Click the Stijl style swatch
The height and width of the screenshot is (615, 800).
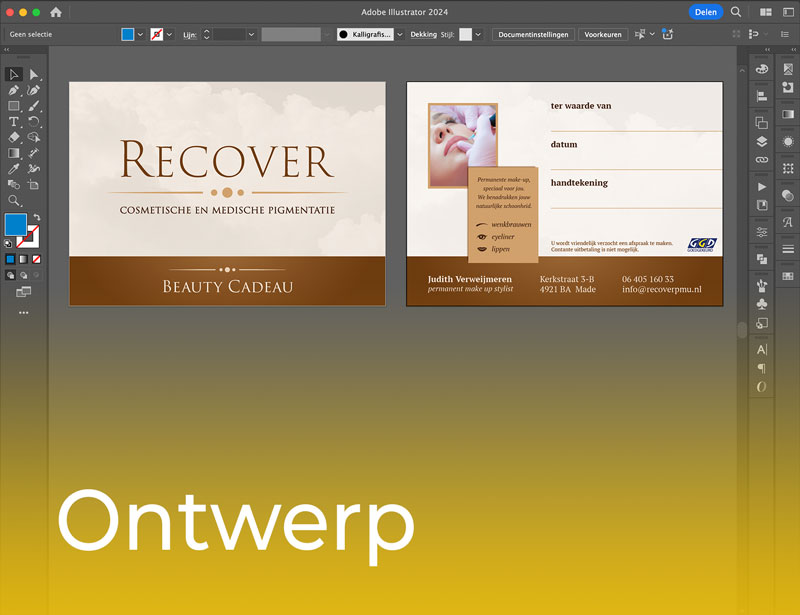[x=465, y=34]
